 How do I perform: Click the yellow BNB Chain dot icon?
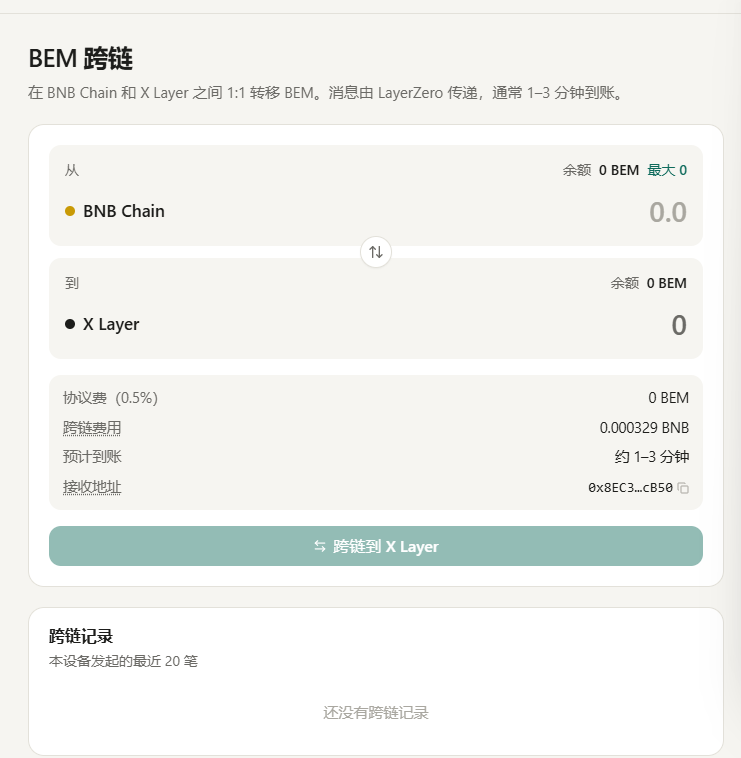70,211
